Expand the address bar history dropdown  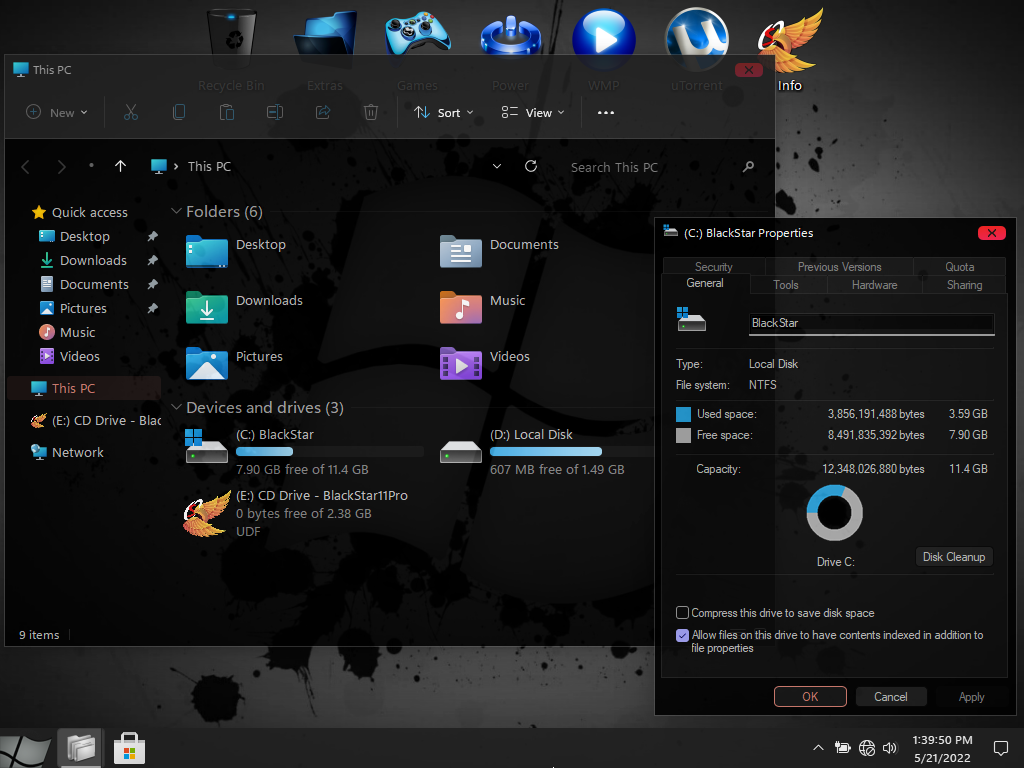[497, 166]
